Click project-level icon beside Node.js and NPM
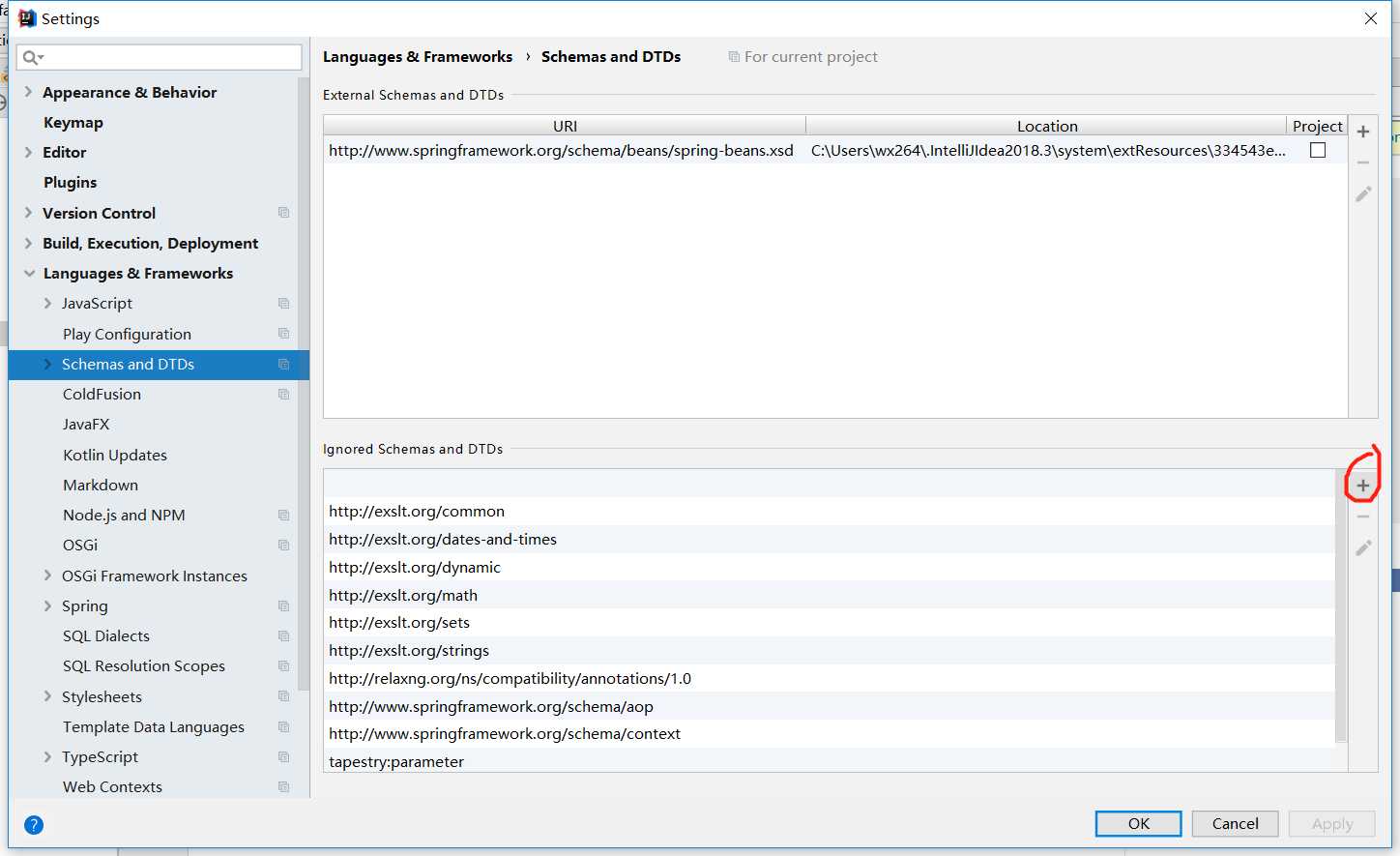This screenshot has width=1400, height=856. [283, 515]
